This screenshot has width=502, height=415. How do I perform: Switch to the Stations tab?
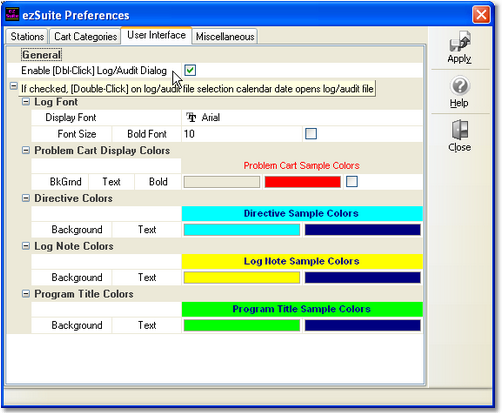pos(27,36)
